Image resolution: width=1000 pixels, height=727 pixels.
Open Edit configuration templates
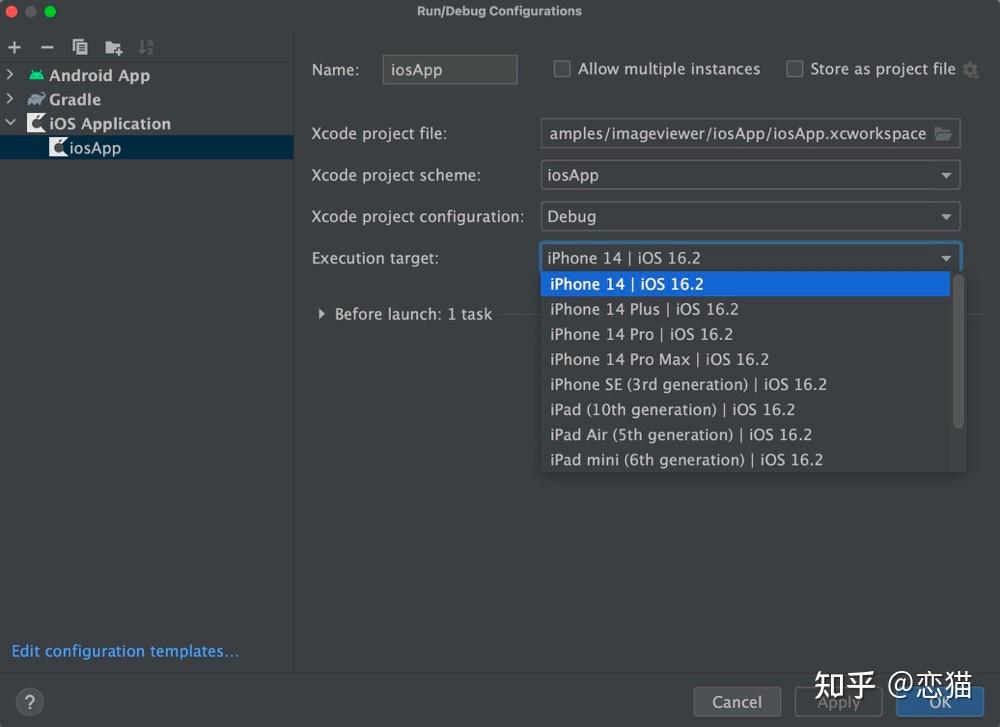point(124,651)
